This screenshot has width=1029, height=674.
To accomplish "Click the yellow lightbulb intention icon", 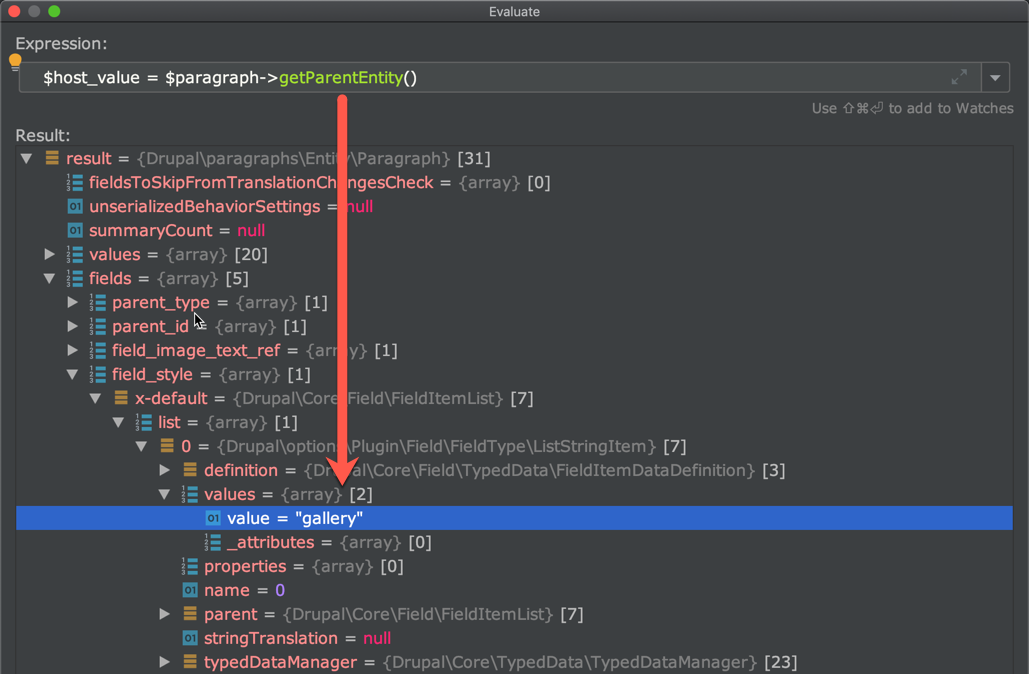I will (x=15, y=62).
